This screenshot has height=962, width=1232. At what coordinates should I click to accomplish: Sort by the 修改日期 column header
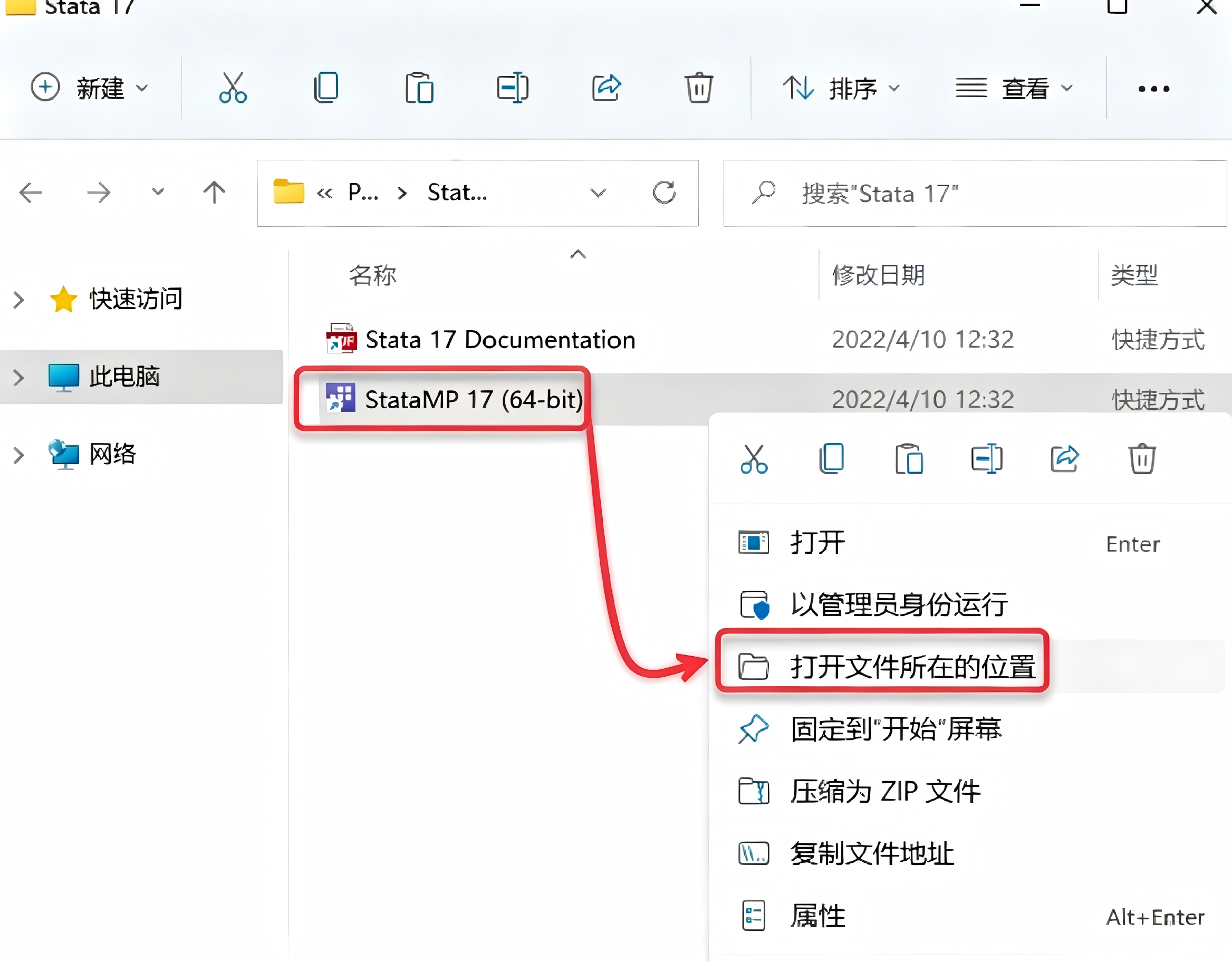tap(879, 275)
